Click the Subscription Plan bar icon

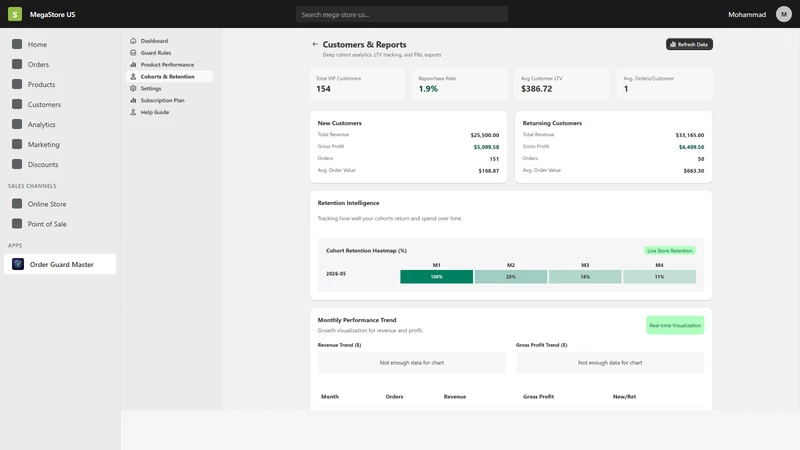[133, 101]
